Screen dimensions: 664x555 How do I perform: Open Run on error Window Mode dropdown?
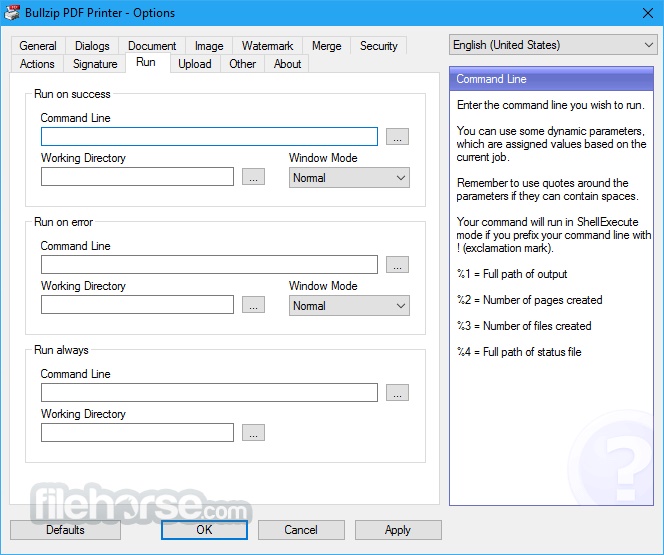tap(349, 305)
